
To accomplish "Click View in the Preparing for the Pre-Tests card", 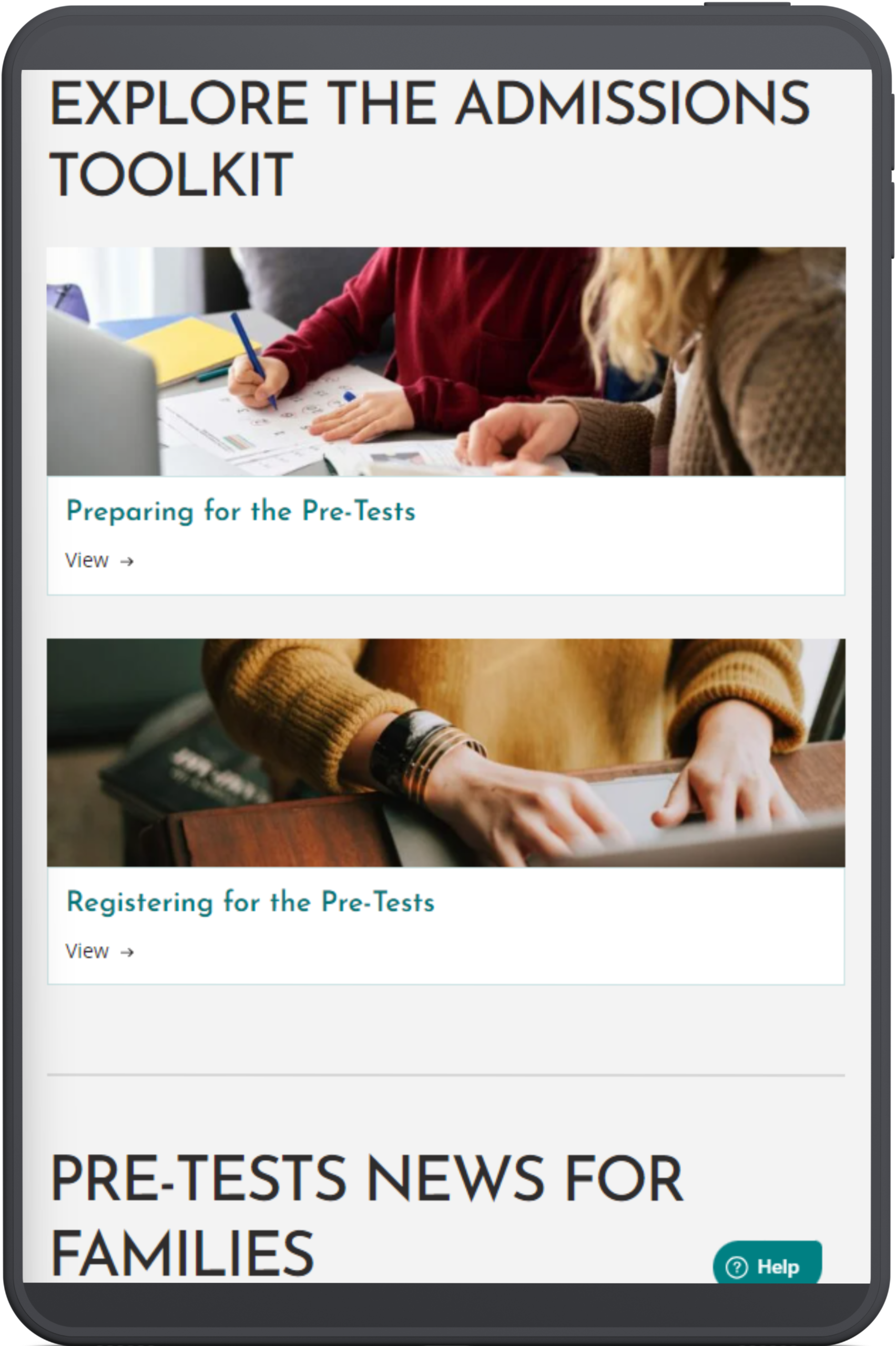I will [87, 561].
